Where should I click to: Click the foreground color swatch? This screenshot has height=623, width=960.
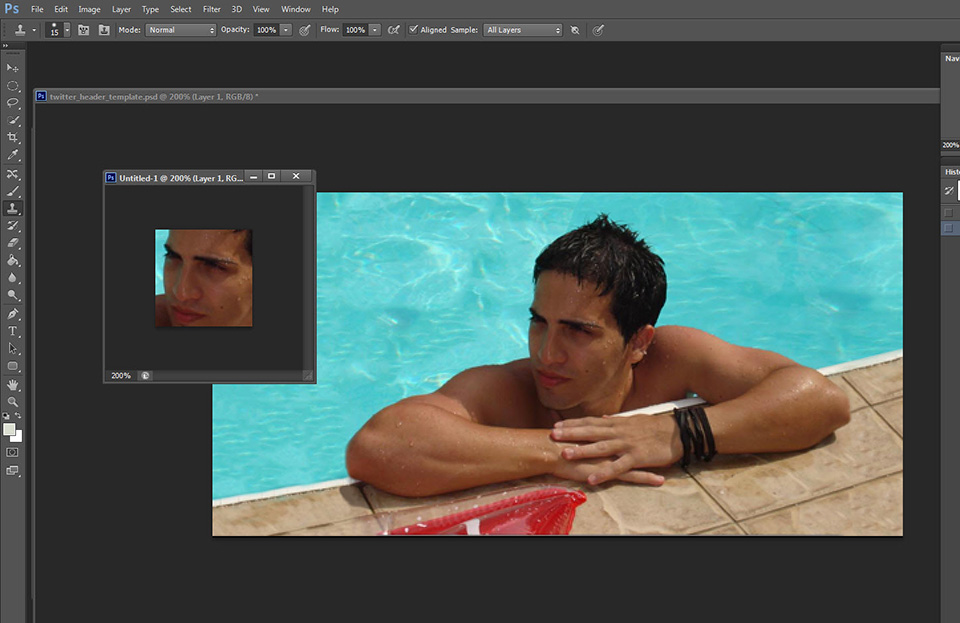[x=9, y=429]
